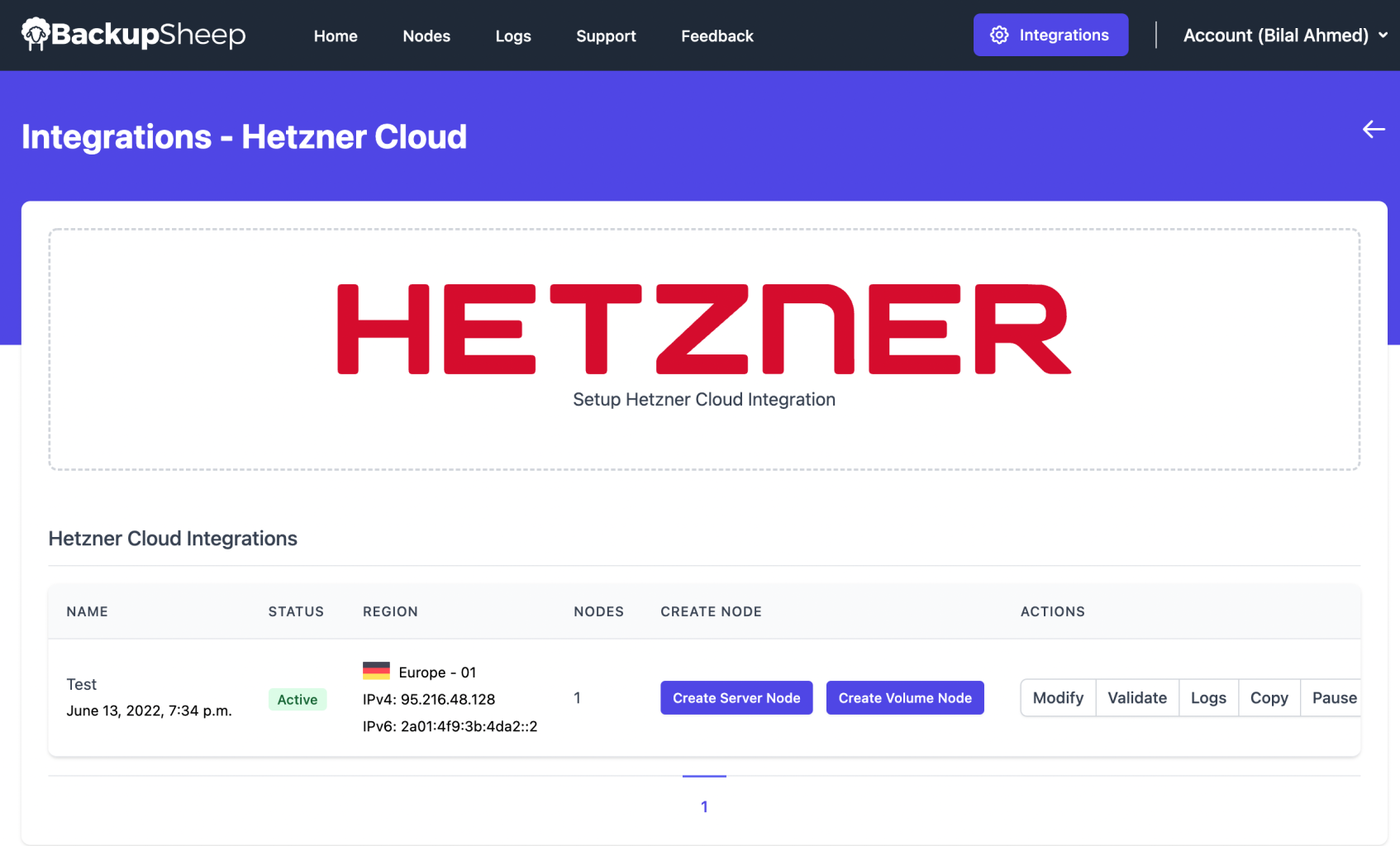
Task: Open the Logs menu in navbar
Action: coord(513,36)
